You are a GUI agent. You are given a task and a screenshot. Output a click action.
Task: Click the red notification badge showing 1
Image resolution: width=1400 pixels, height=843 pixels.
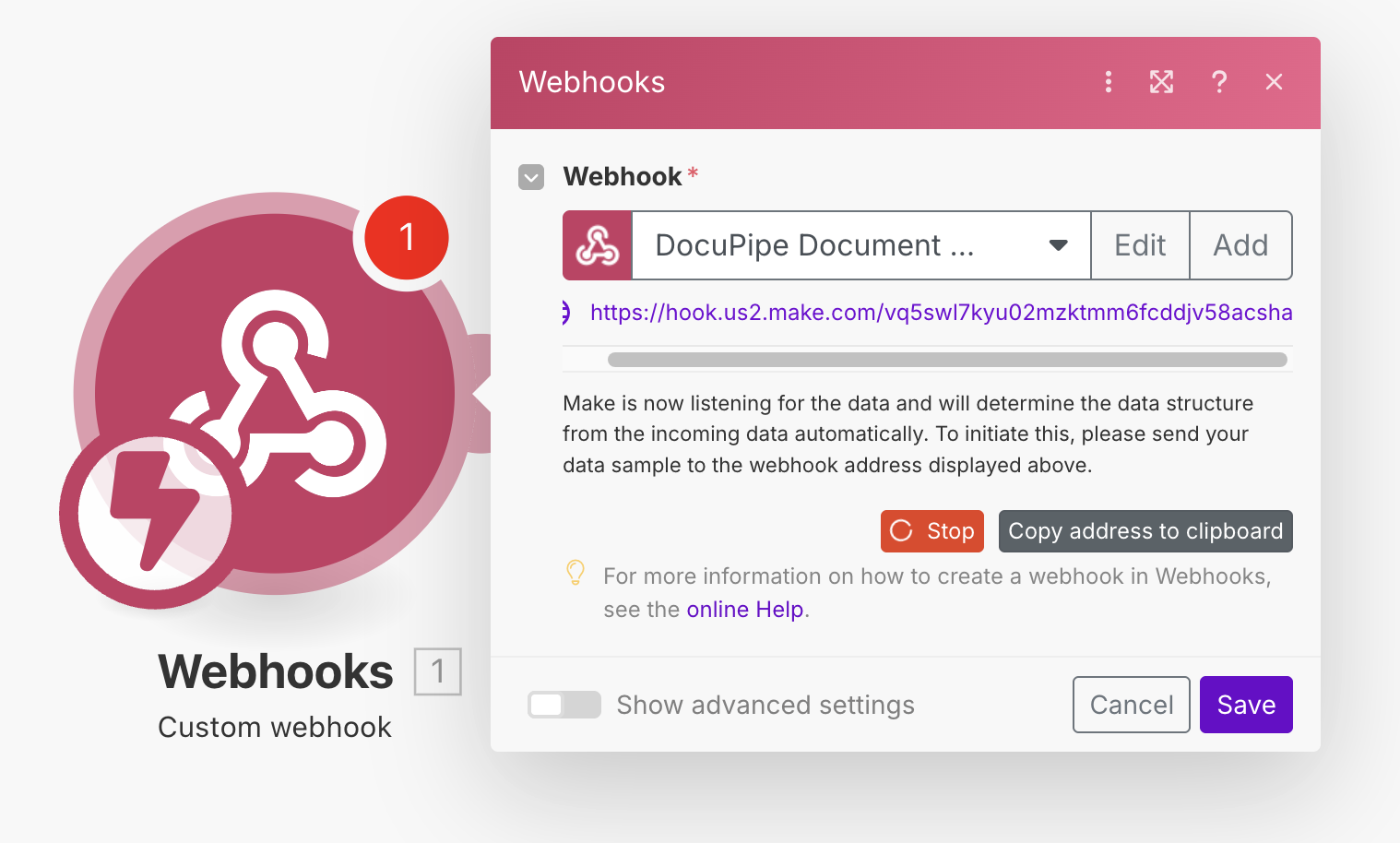pos(407,238)
